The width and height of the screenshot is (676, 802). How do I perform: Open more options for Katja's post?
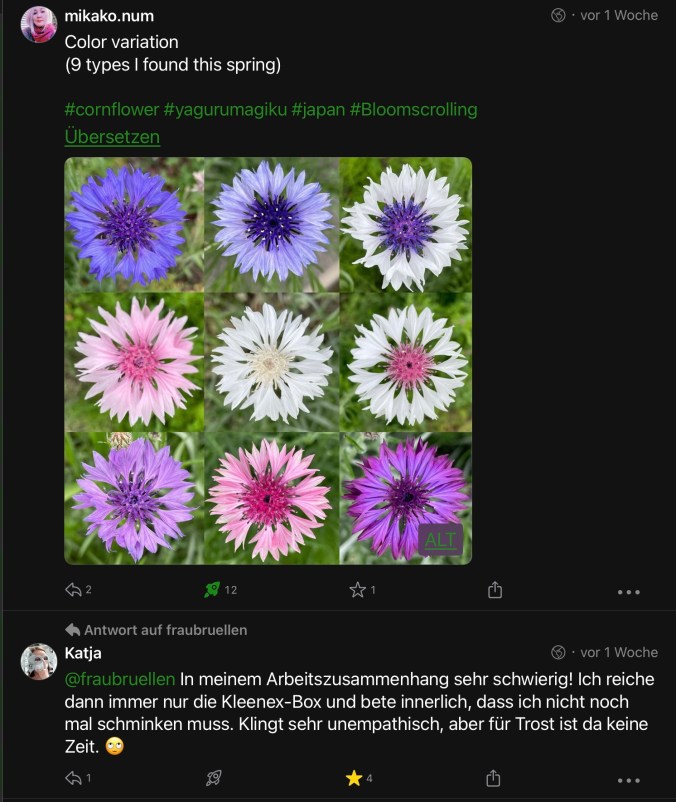pos(628,780)
